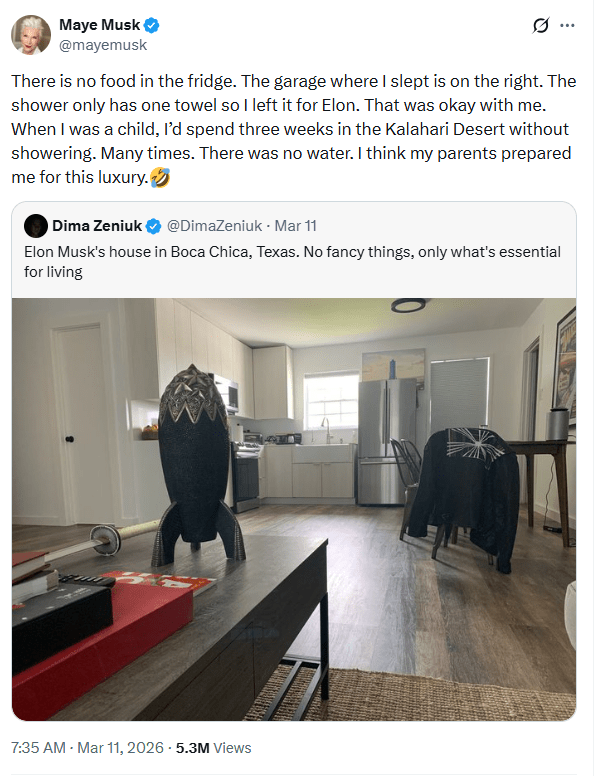Click Maye Musk's blue verified badge

pyautogui.click(x=151, y=25)
